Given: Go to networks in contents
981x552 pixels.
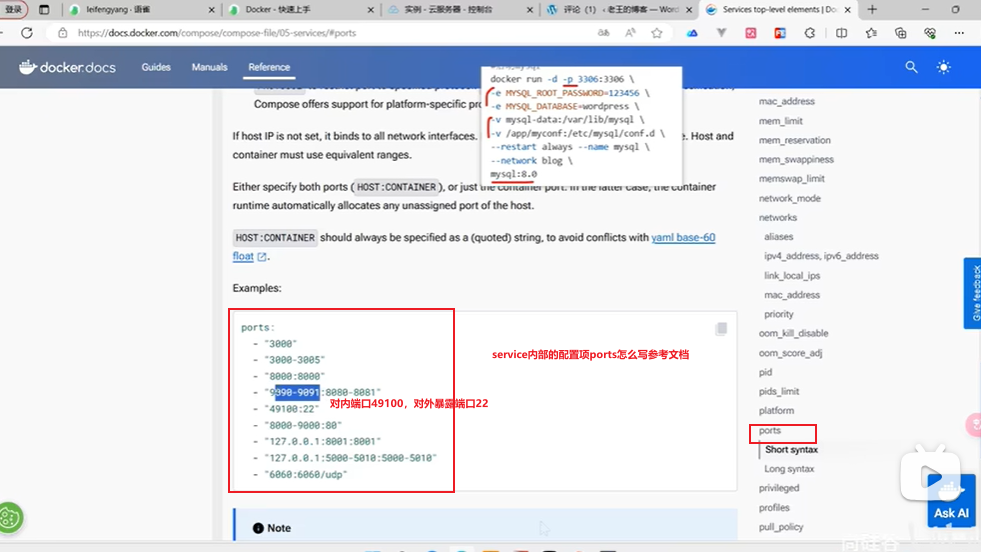Looking at the screenshot, I should click(778, 217).
